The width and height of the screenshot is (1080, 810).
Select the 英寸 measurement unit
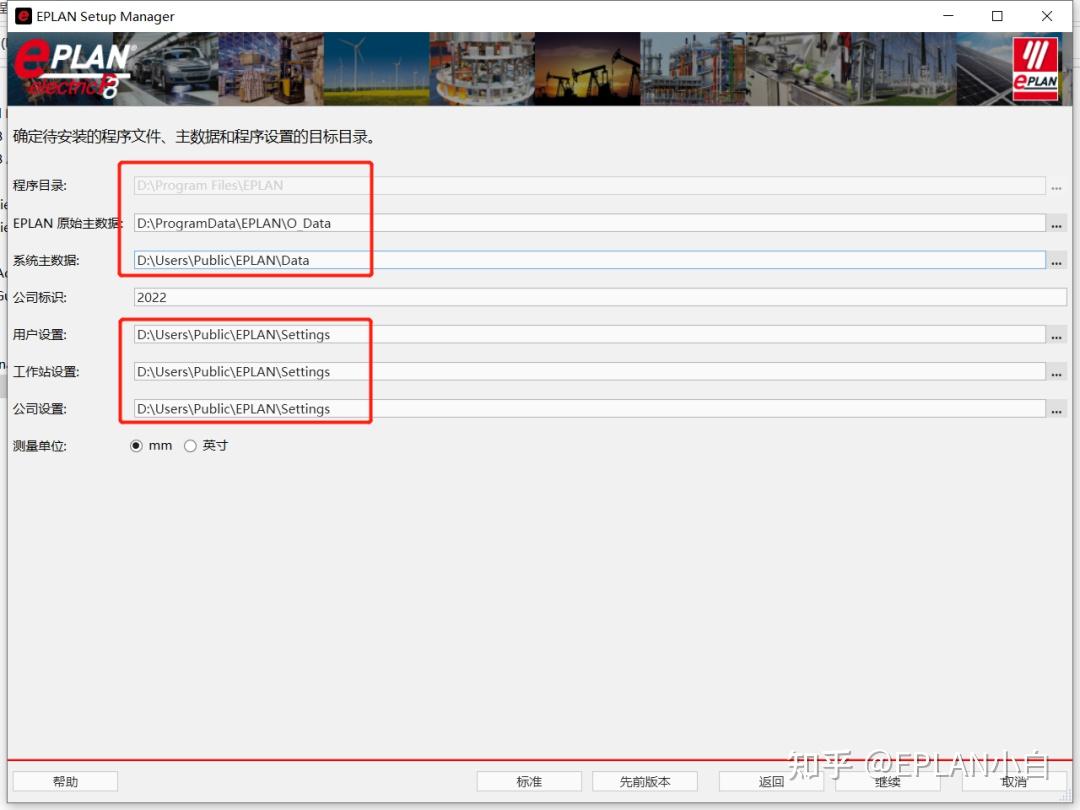coord(190,446)
